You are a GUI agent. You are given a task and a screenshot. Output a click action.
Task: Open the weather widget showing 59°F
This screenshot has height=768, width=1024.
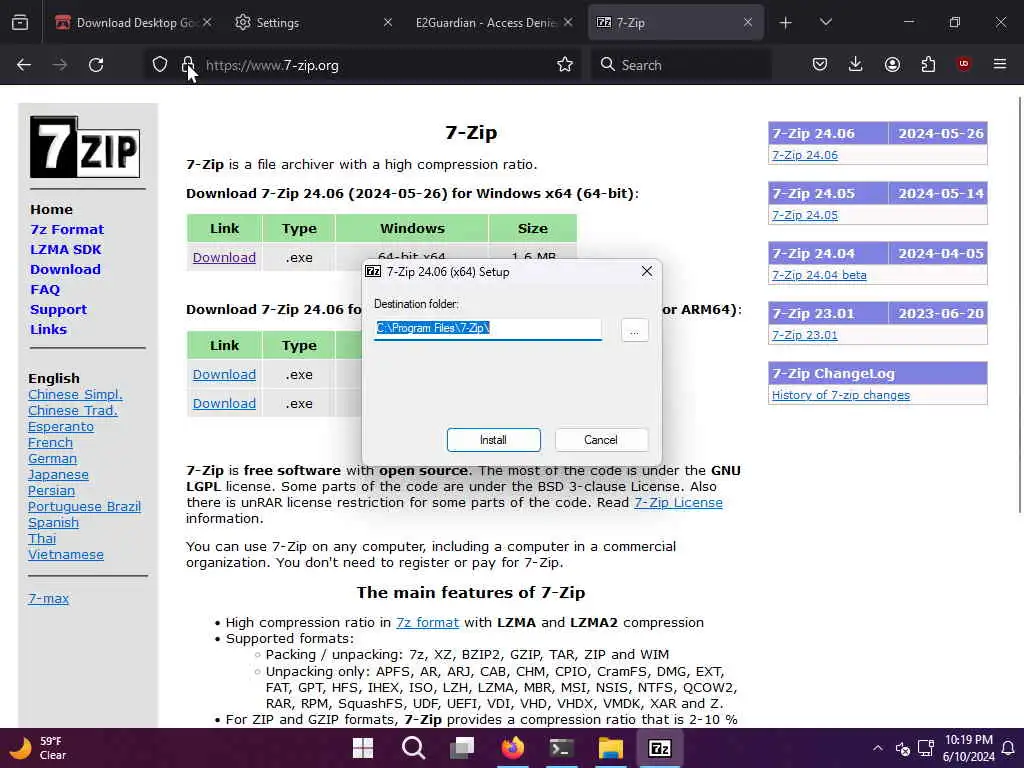[x=38, y=748]
